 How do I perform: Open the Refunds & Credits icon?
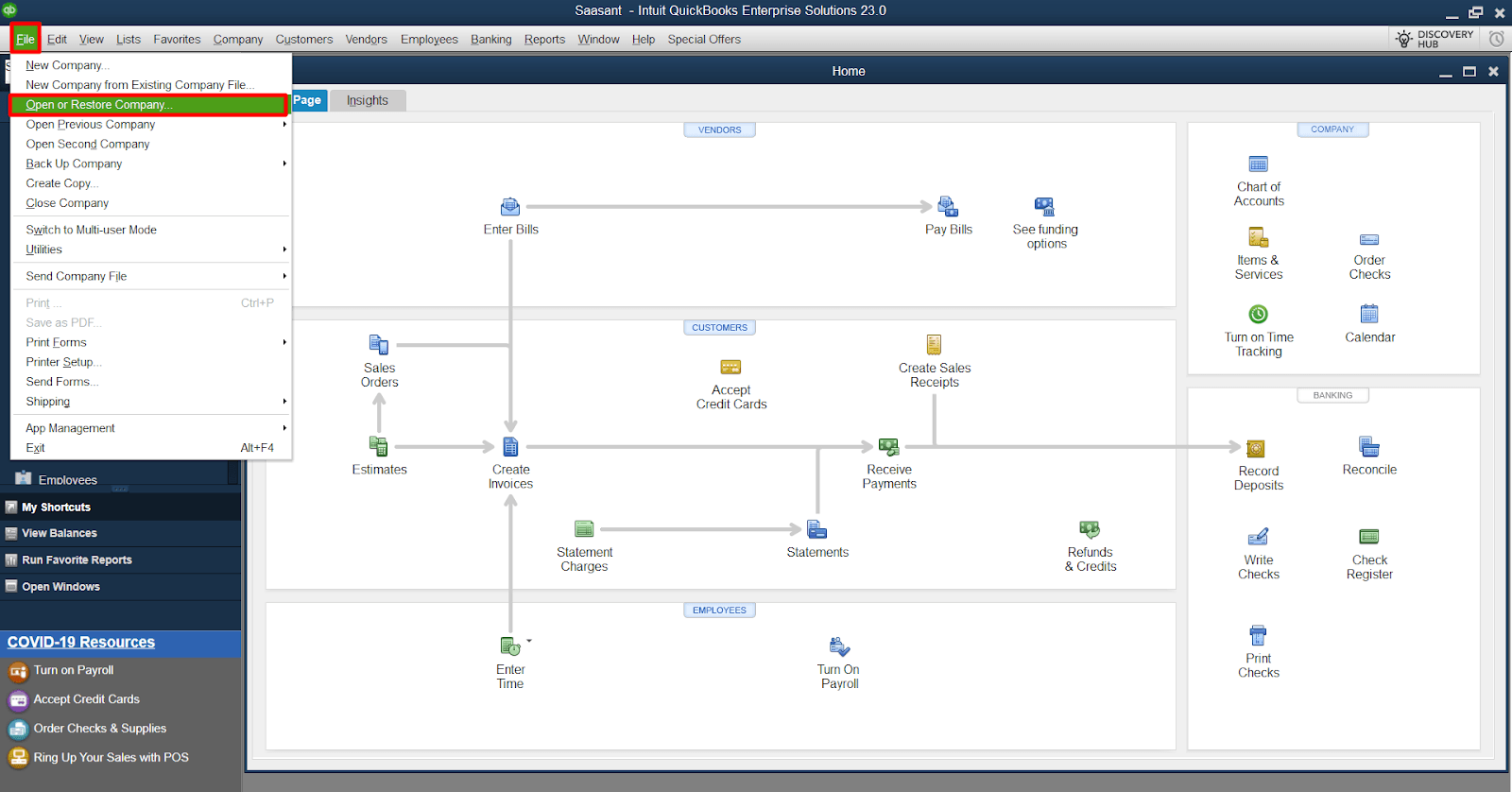[x=1090, y=529]
